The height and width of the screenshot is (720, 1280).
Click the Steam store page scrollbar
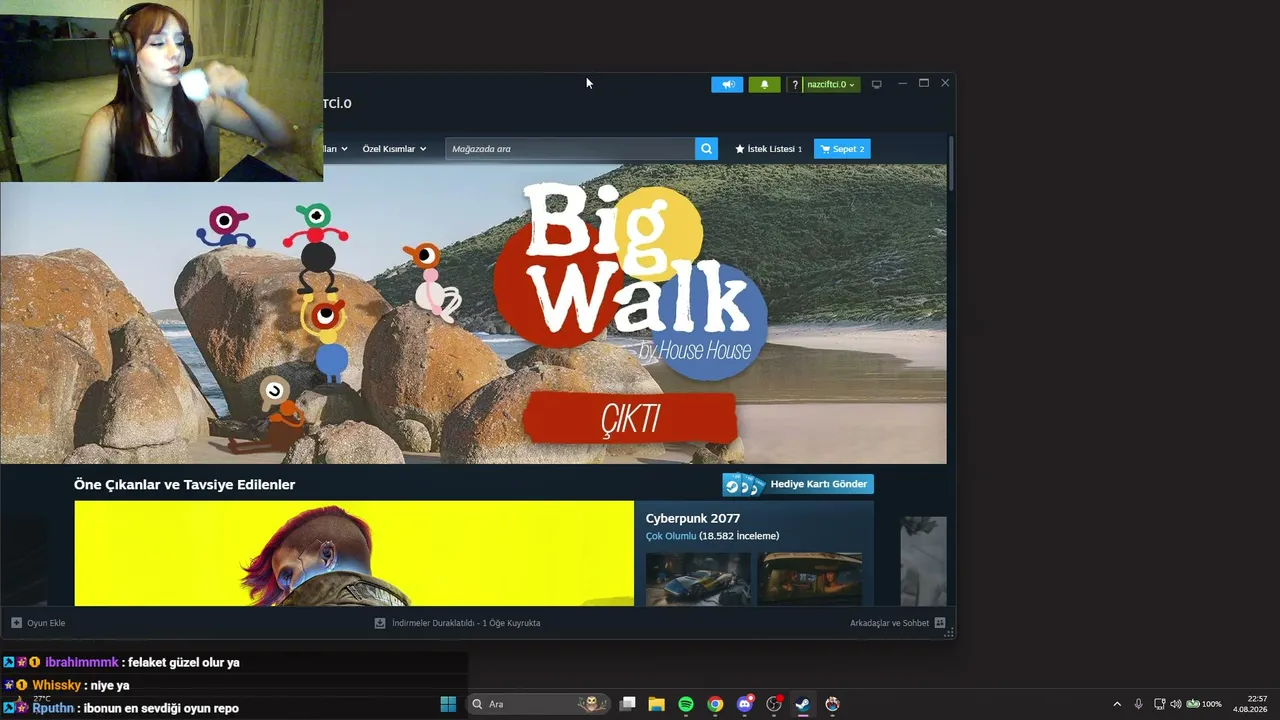pos(951,163)
